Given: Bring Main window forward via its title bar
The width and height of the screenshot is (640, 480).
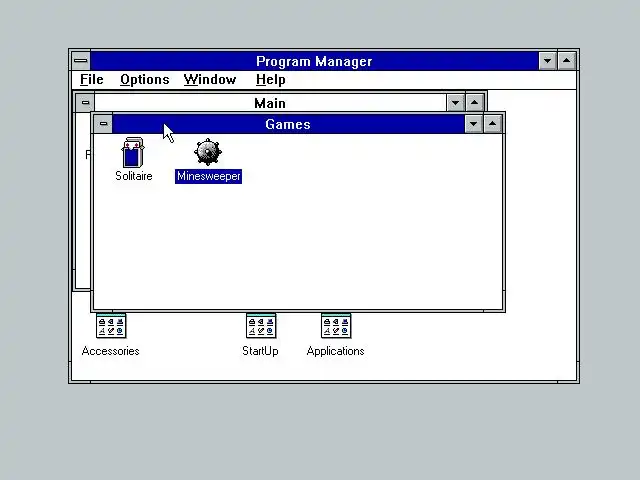Looking at the screenshot, I should (270, 102).
